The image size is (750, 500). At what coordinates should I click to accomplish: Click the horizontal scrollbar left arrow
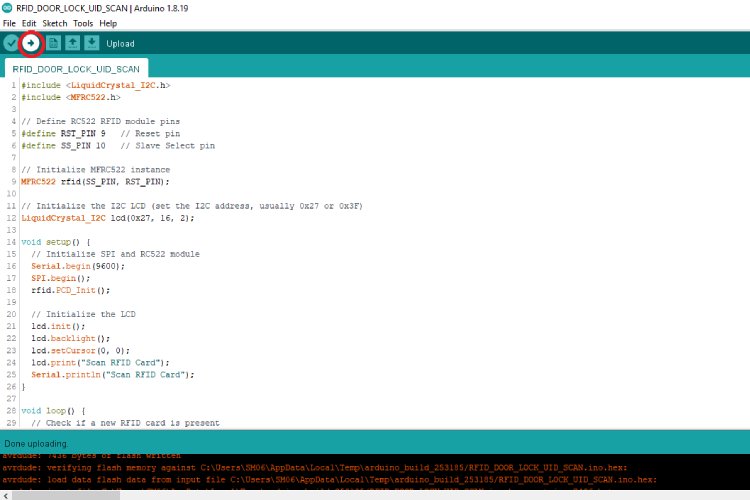click(5, 496)
